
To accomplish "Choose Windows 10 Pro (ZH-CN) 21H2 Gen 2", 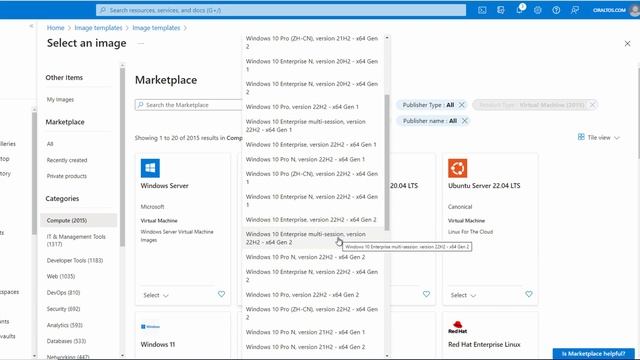I will [313, 42].
